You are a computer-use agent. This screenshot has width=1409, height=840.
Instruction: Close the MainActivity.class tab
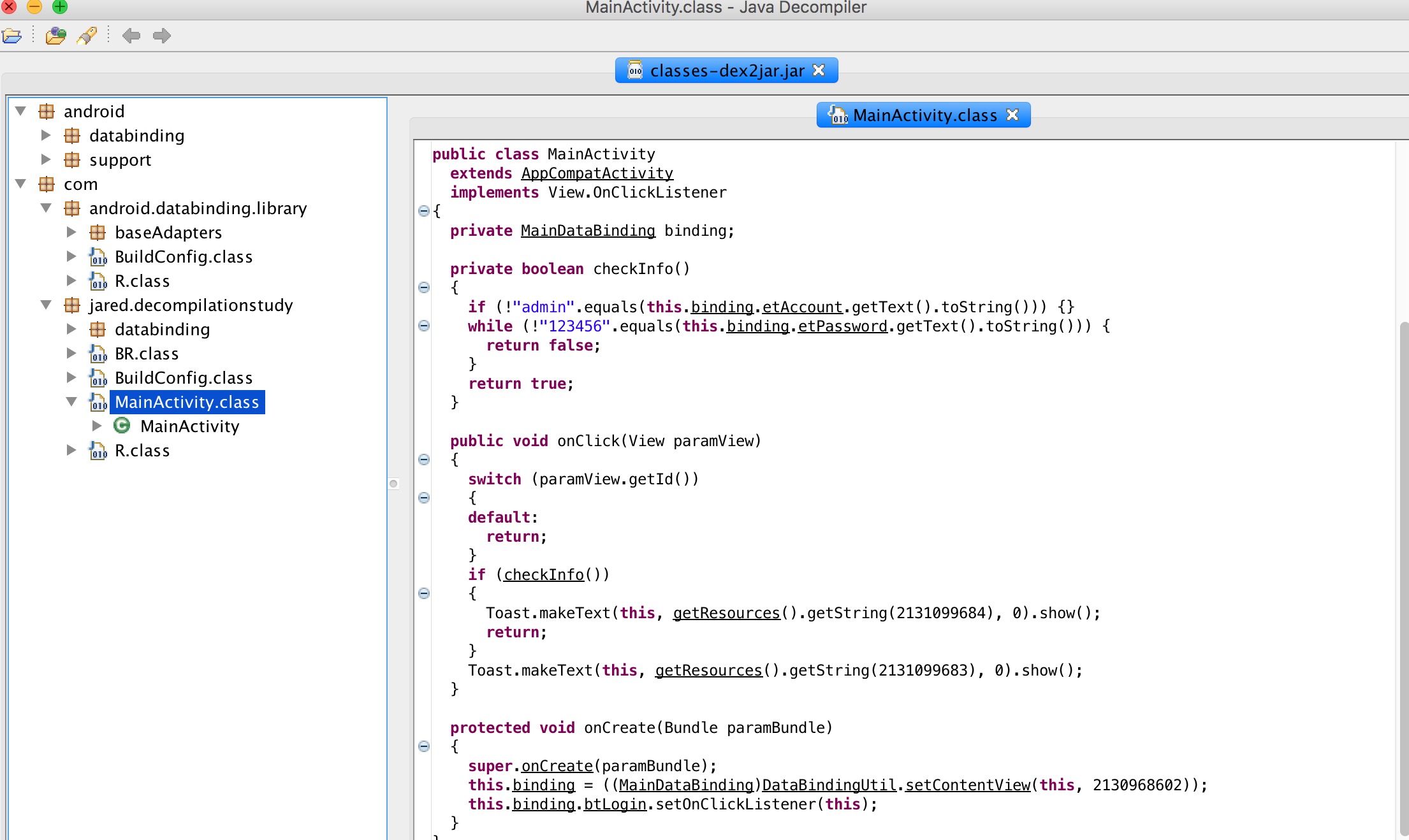1012,115
